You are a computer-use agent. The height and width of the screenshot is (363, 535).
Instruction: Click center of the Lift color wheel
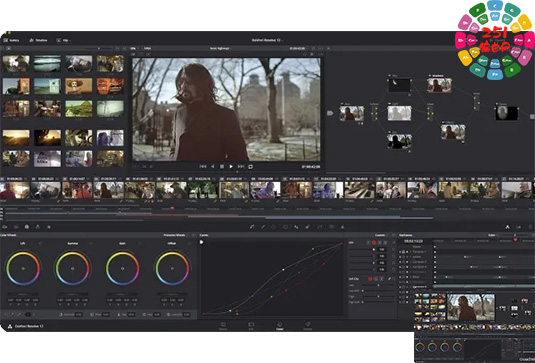point(23,268)
